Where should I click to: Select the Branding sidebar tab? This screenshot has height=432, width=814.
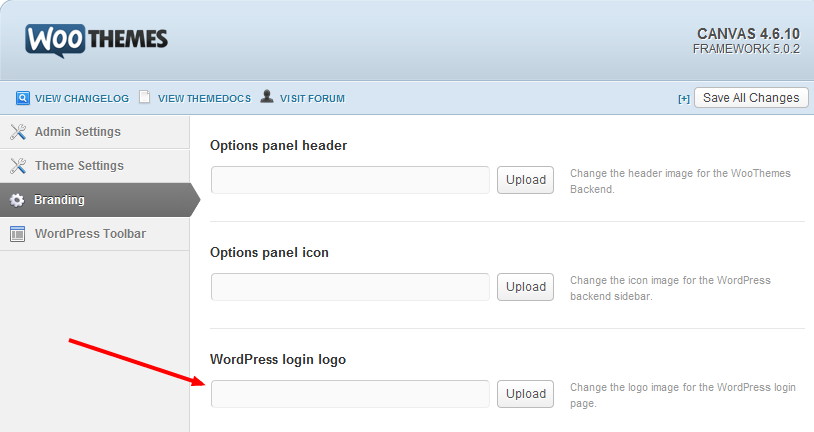[60, 200]
